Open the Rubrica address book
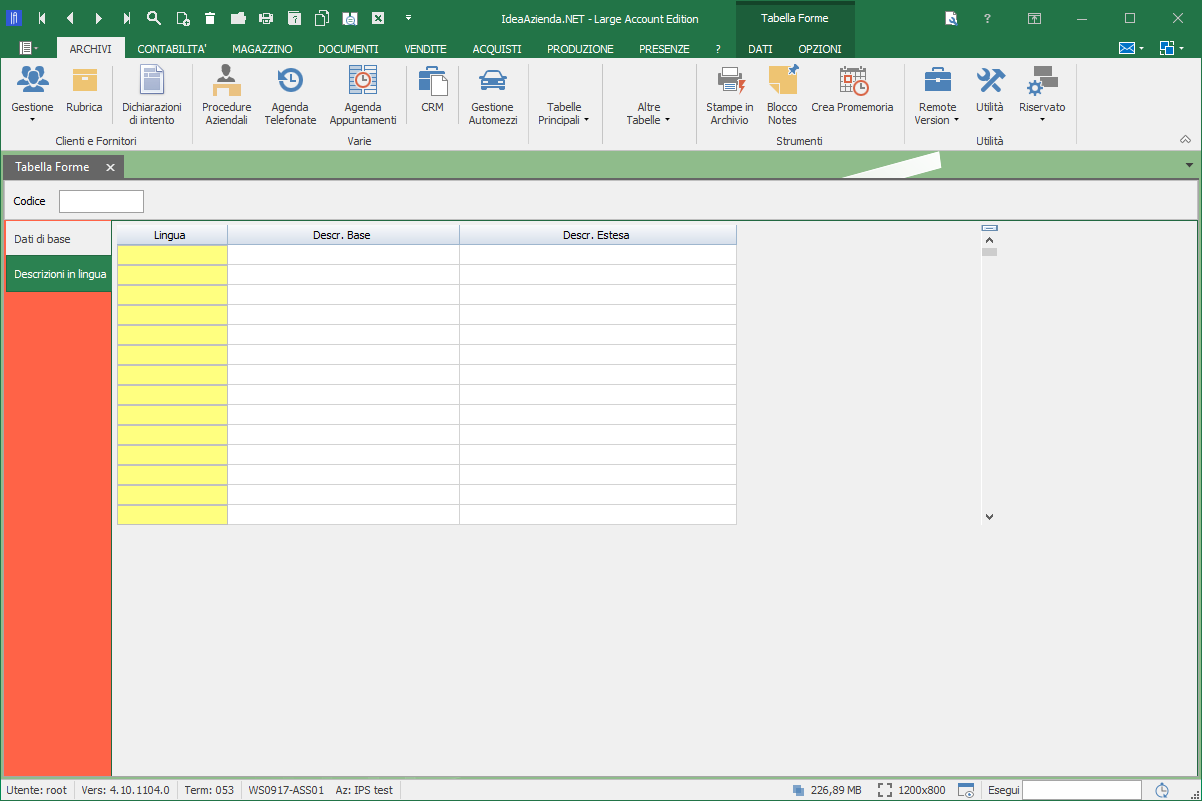Image resolution: width=1202 pixels, height=801 pixels. click(84, 89)
